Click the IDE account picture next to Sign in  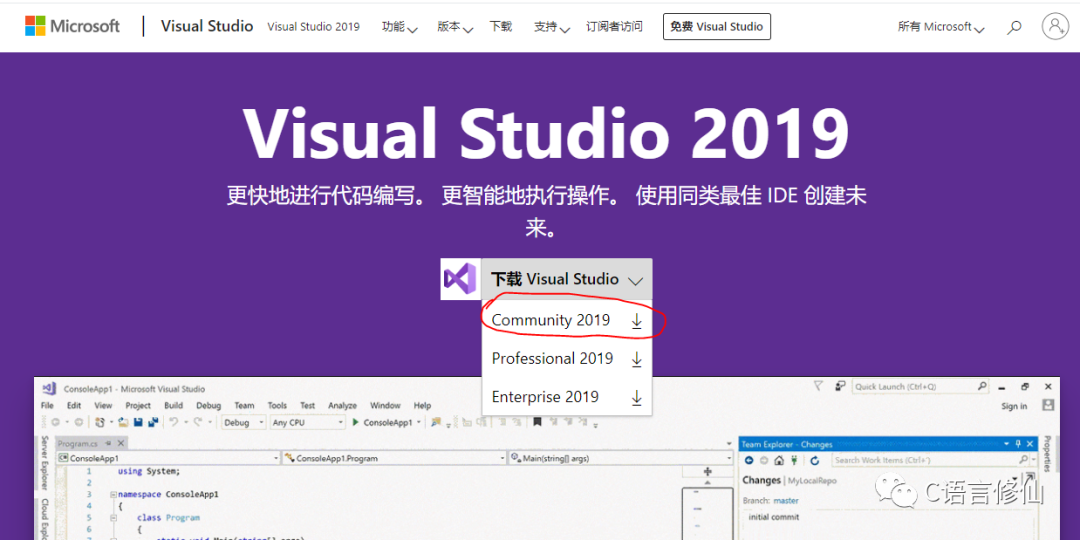1048,405
